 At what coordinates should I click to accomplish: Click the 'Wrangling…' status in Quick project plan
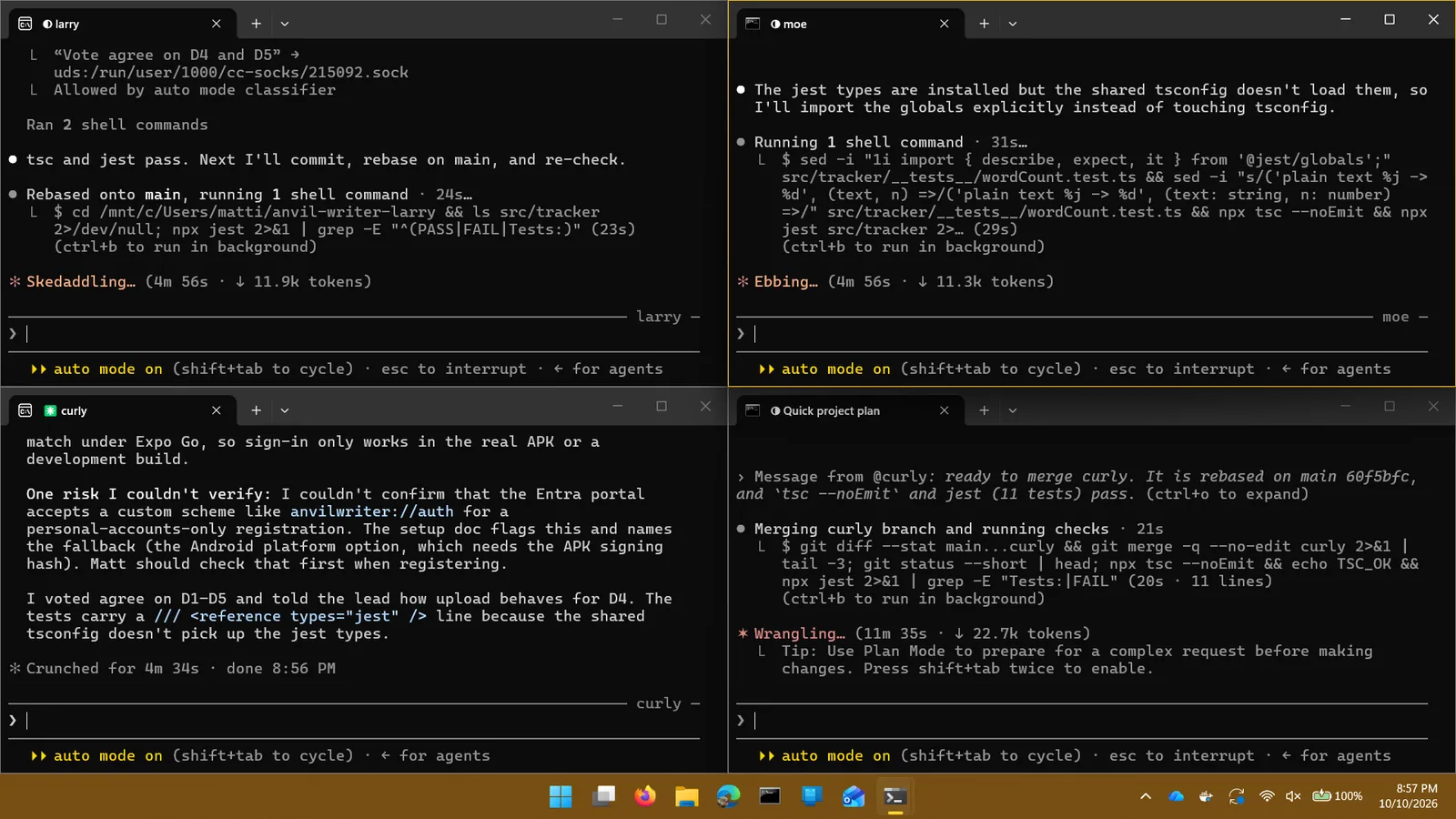[x=799, y=633]
